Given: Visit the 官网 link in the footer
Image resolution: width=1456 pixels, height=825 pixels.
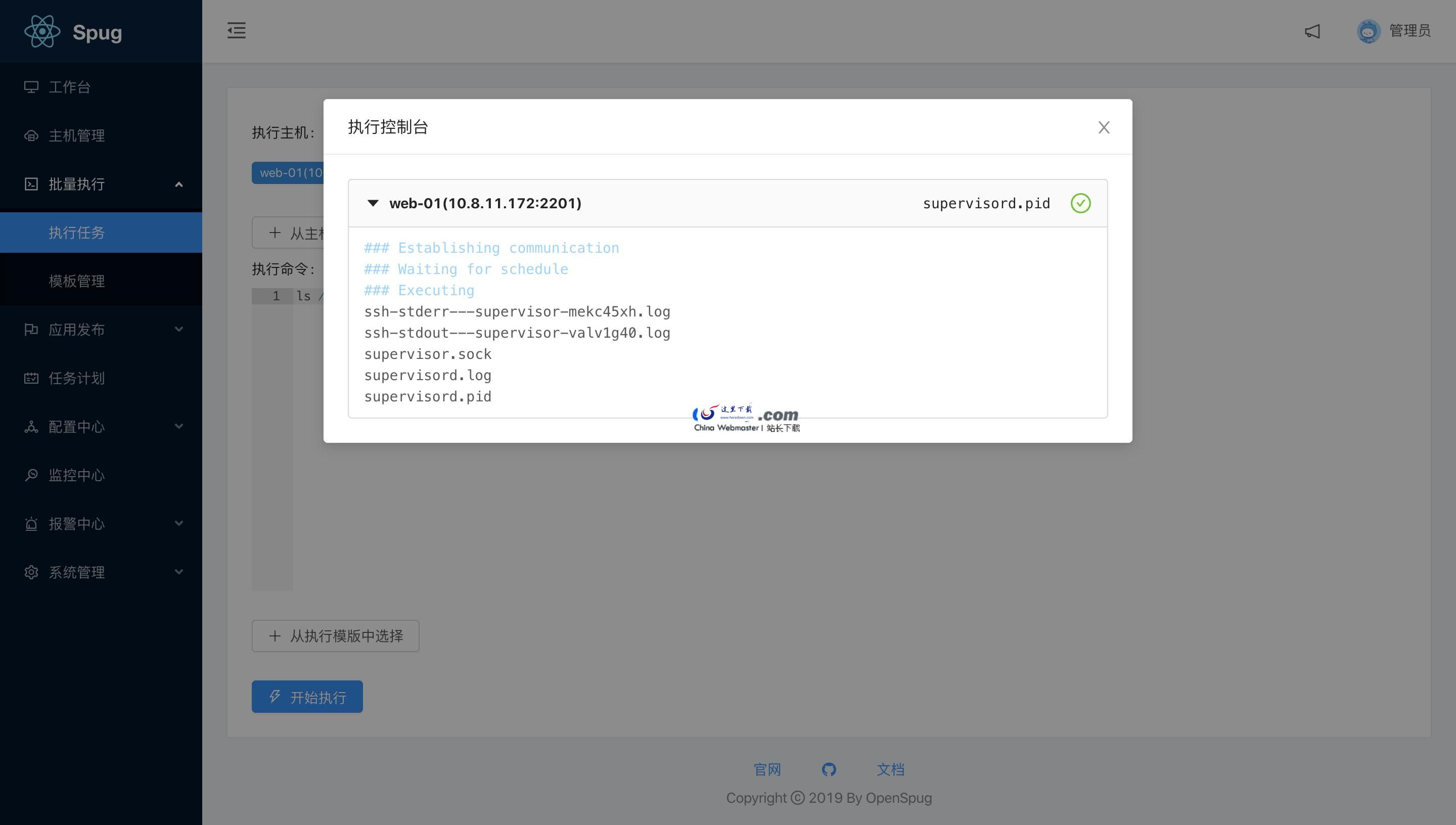Looking at the screenshot, I should [767, 769].
